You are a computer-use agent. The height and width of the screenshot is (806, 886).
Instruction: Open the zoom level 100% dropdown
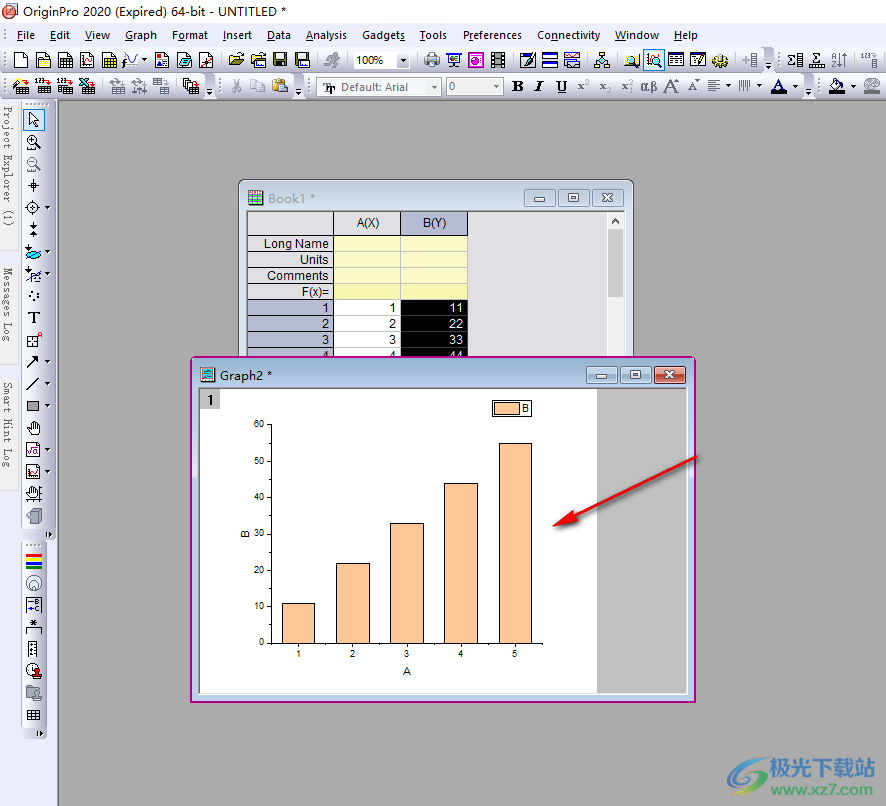click(403, 60)
